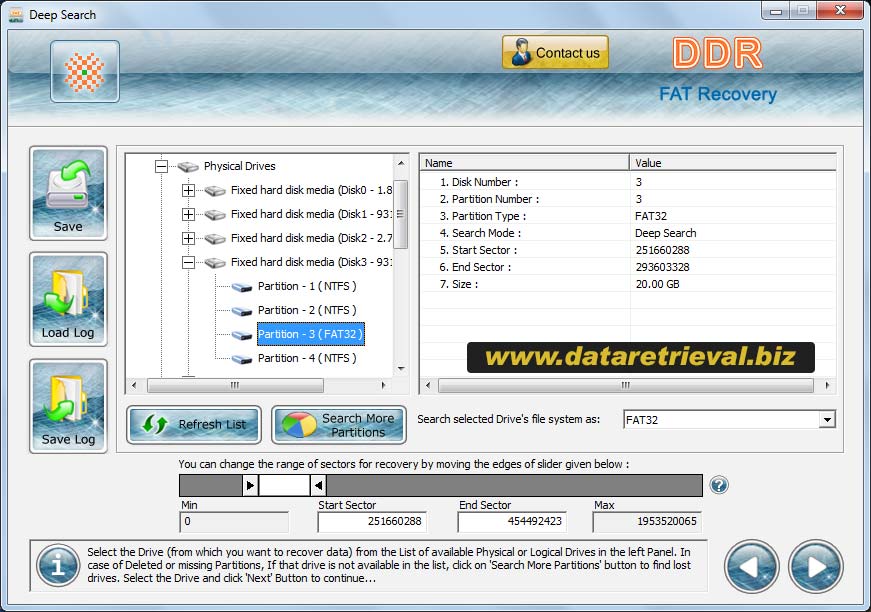Click the orange checkered DDR logo icon
Image resolution: width=871 pixels, height=612 pixels.
[84, 72]
